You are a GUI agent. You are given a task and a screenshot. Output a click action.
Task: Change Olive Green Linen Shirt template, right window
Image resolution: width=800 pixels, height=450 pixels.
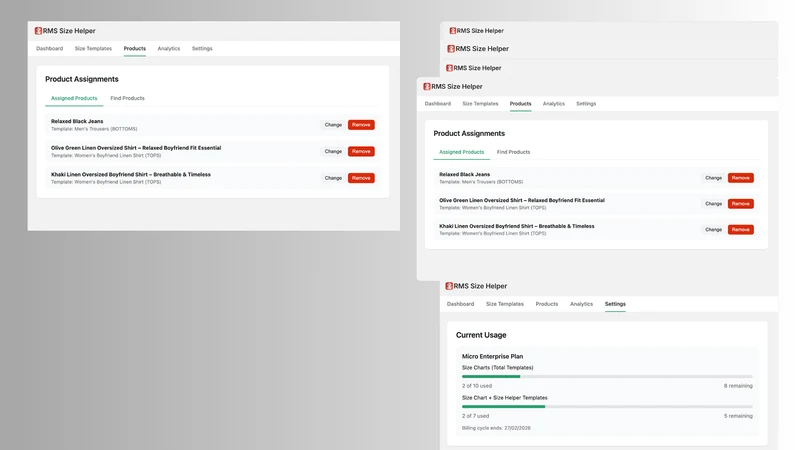(x=713, y=204)
